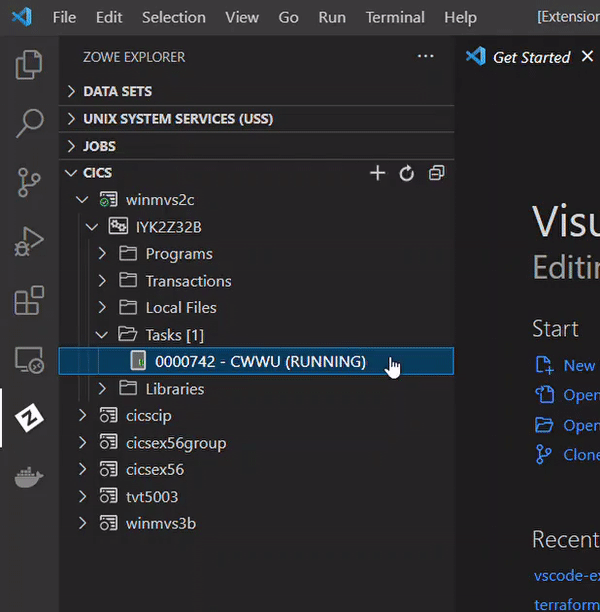This screenshot has width=600, height=612.
Task: Open Zowe Explorer more actions menu
Action: (426, 57)
